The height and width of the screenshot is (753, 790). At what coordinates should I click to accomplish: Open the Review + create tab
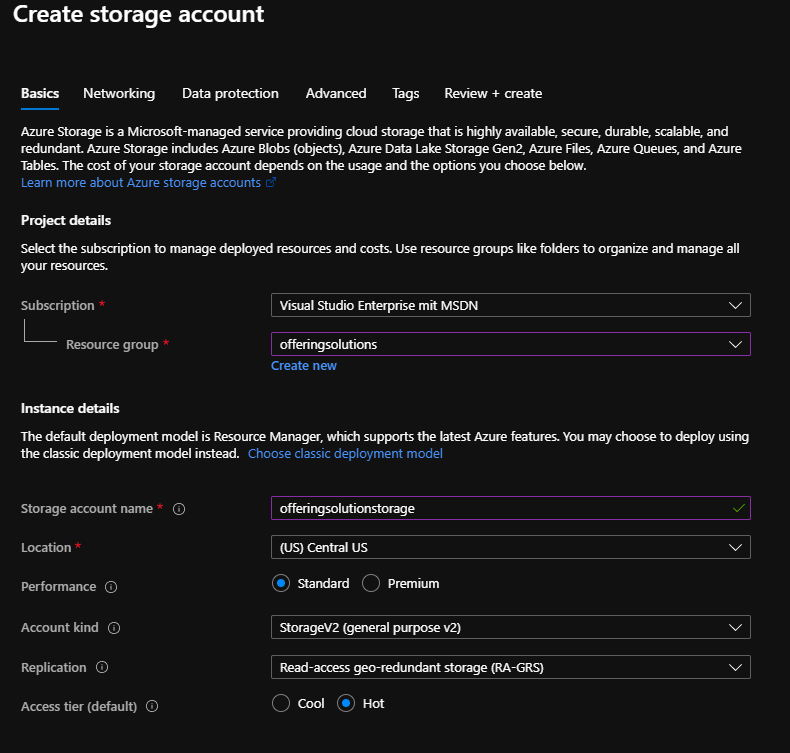click(x=493, y=94)
